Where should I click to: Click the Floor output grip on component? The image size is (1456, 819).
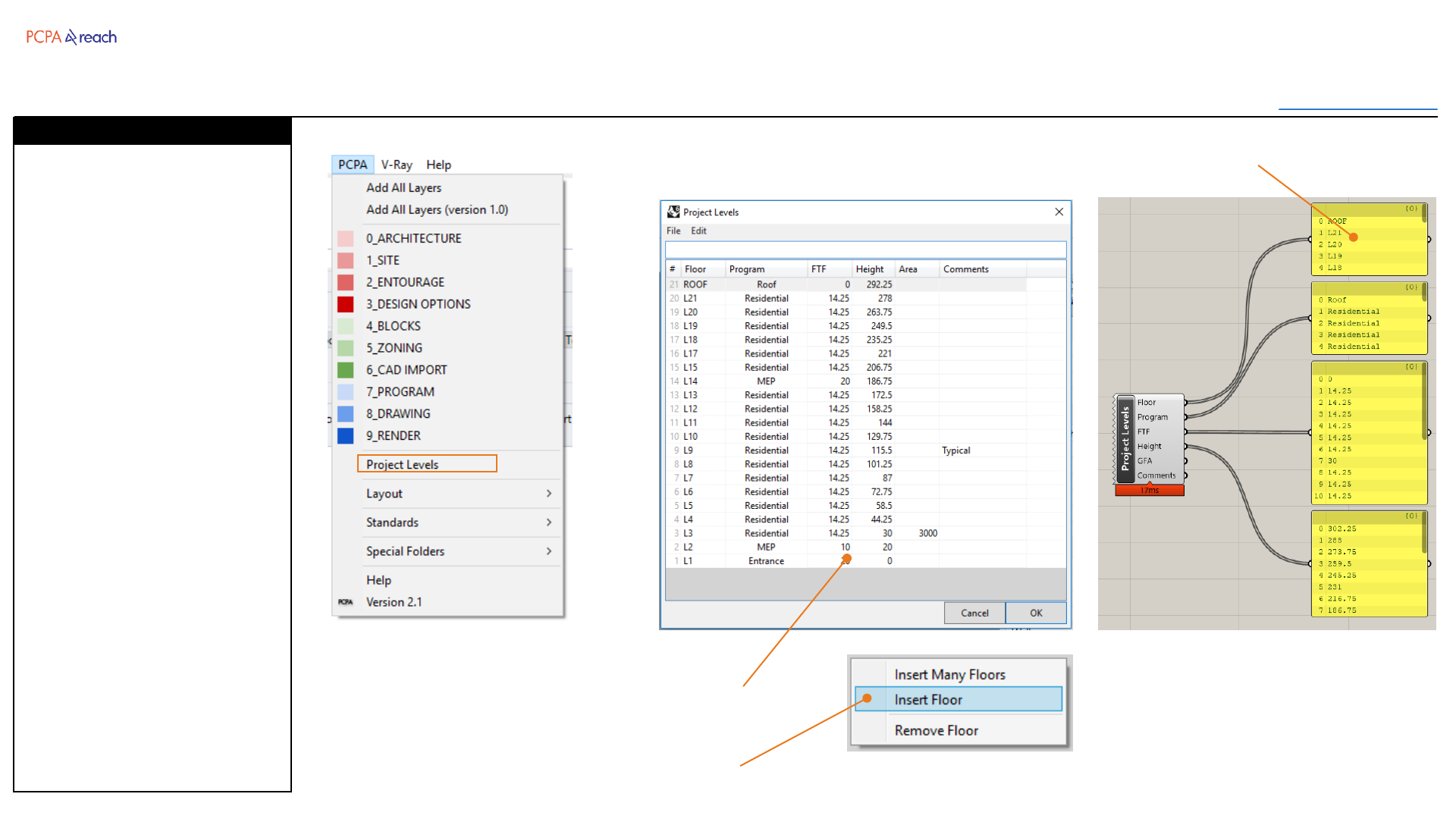tap(1185, 403)
